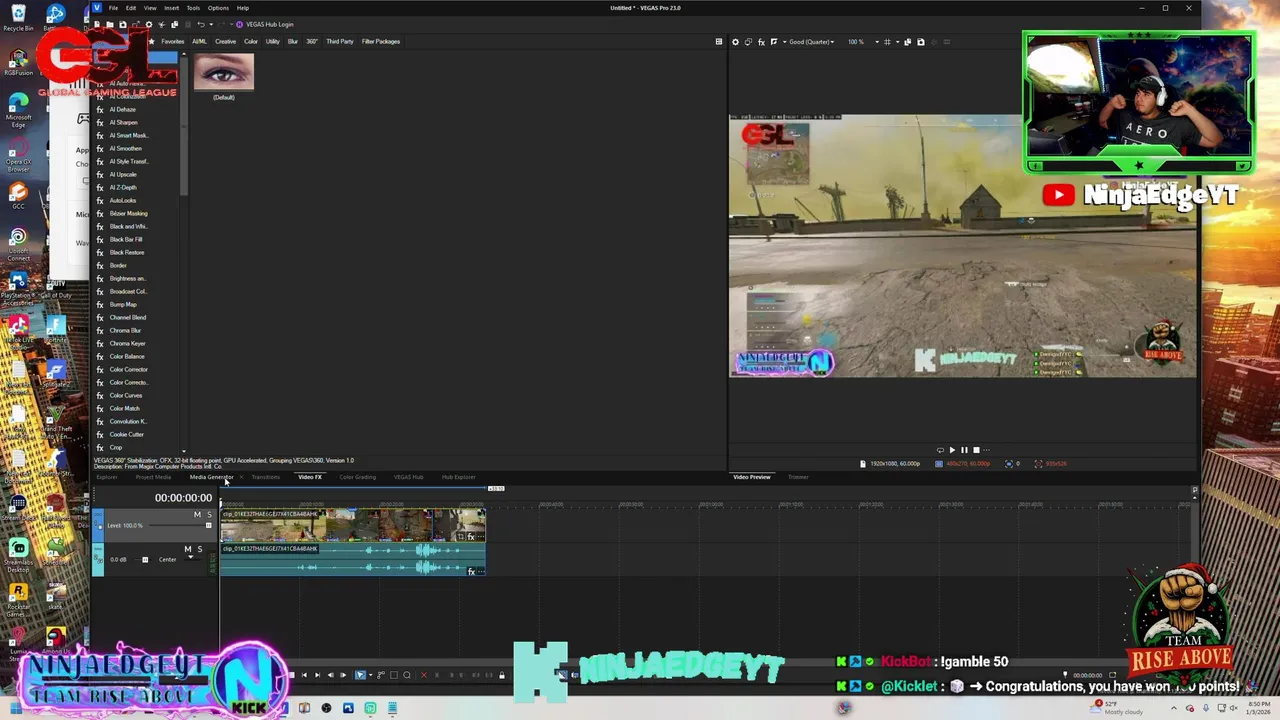Select Color Curves effect
Image resolution: width=1280 pixels, height=720 pixels.
126,396
